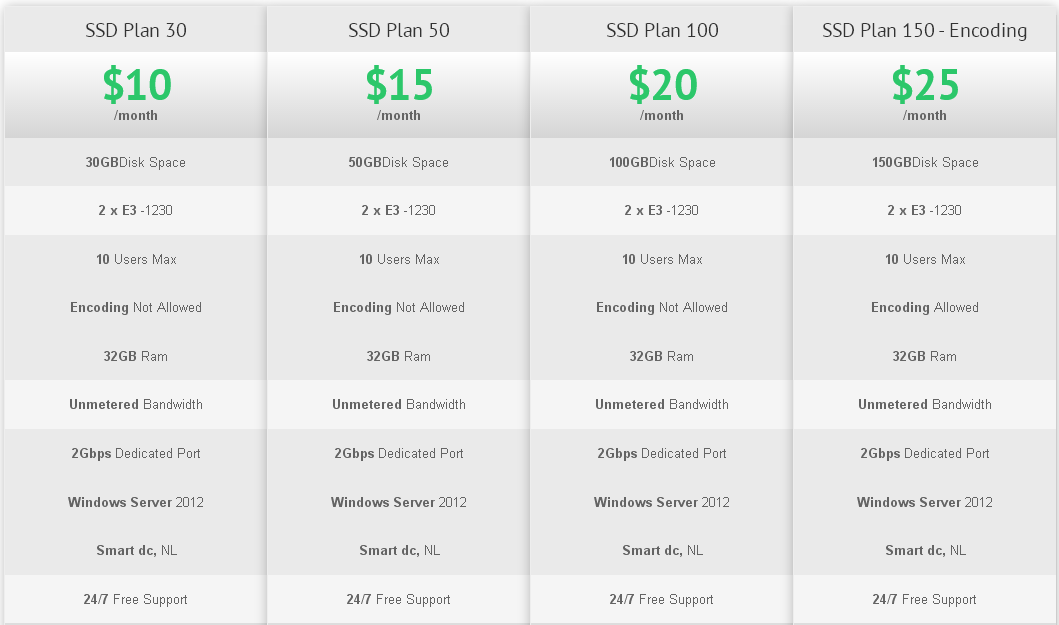This screenshot has width=1059, height=625.
Task: Select the SSD Plan 50 title
Action: click(399, 30)
